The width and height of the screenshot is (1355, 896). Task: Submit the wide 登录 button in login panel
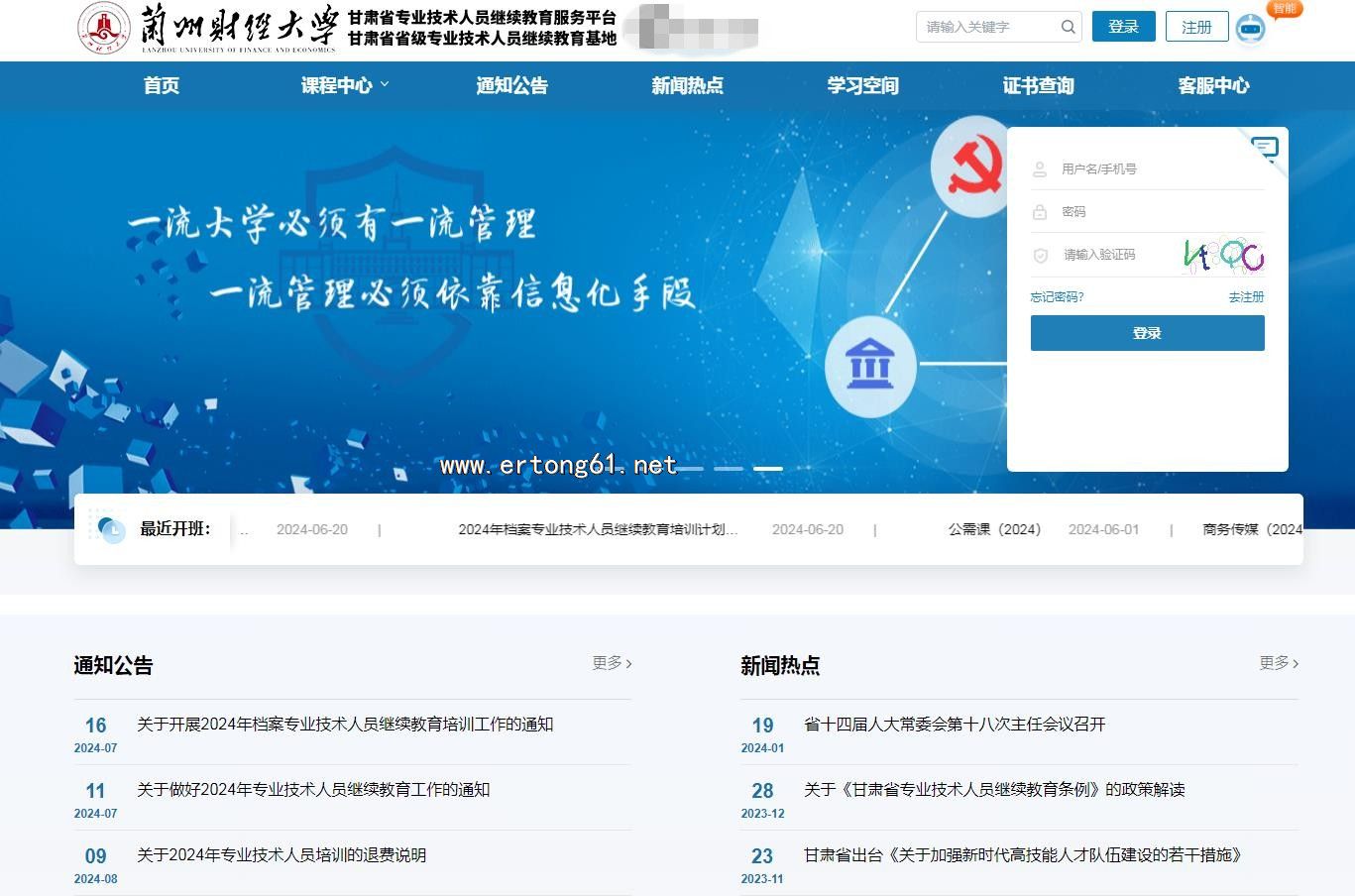[1147, 333]
